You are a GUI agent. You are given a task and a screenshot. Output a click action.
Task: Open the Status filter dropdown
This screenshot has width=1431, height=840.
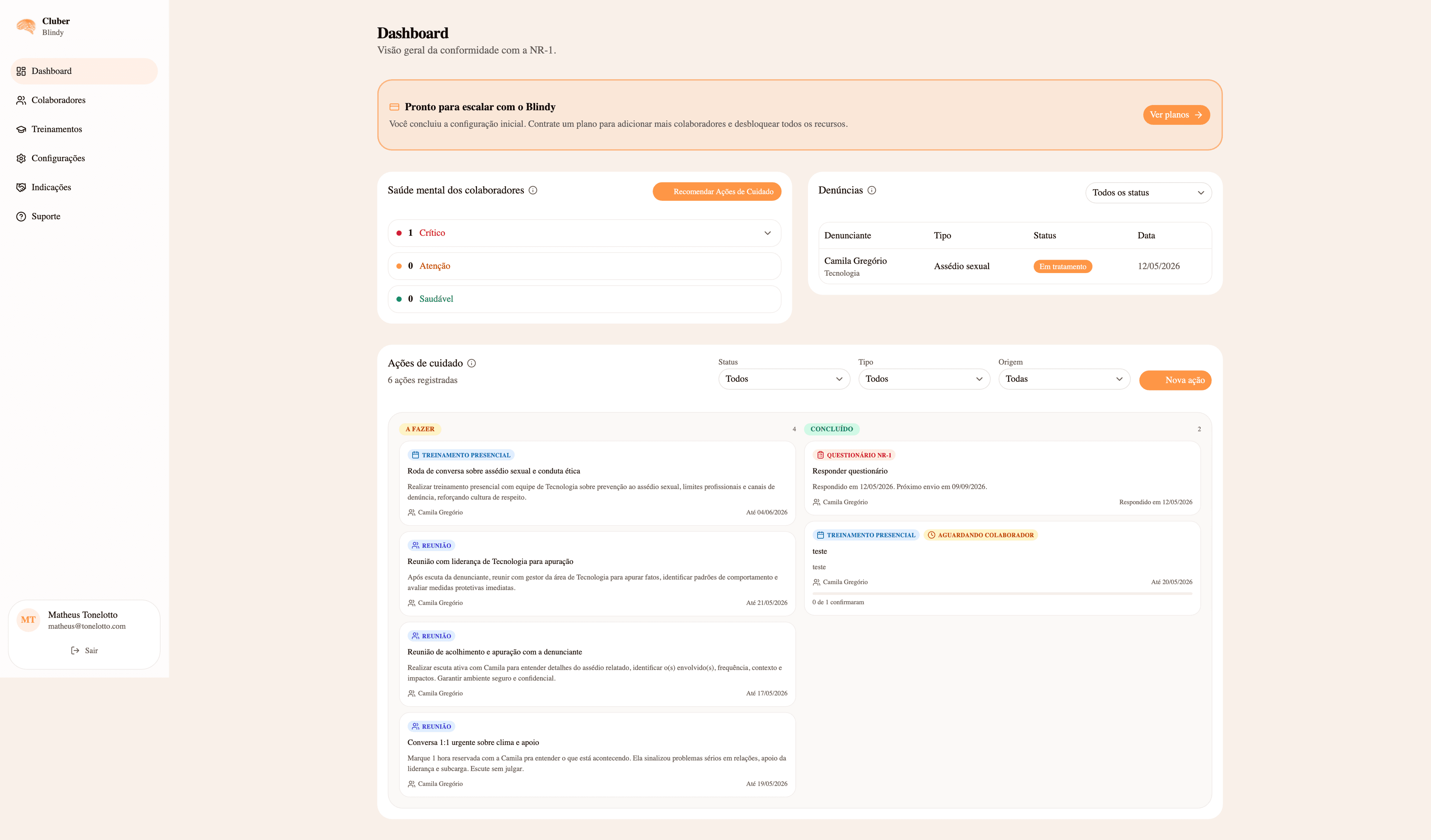784,379
